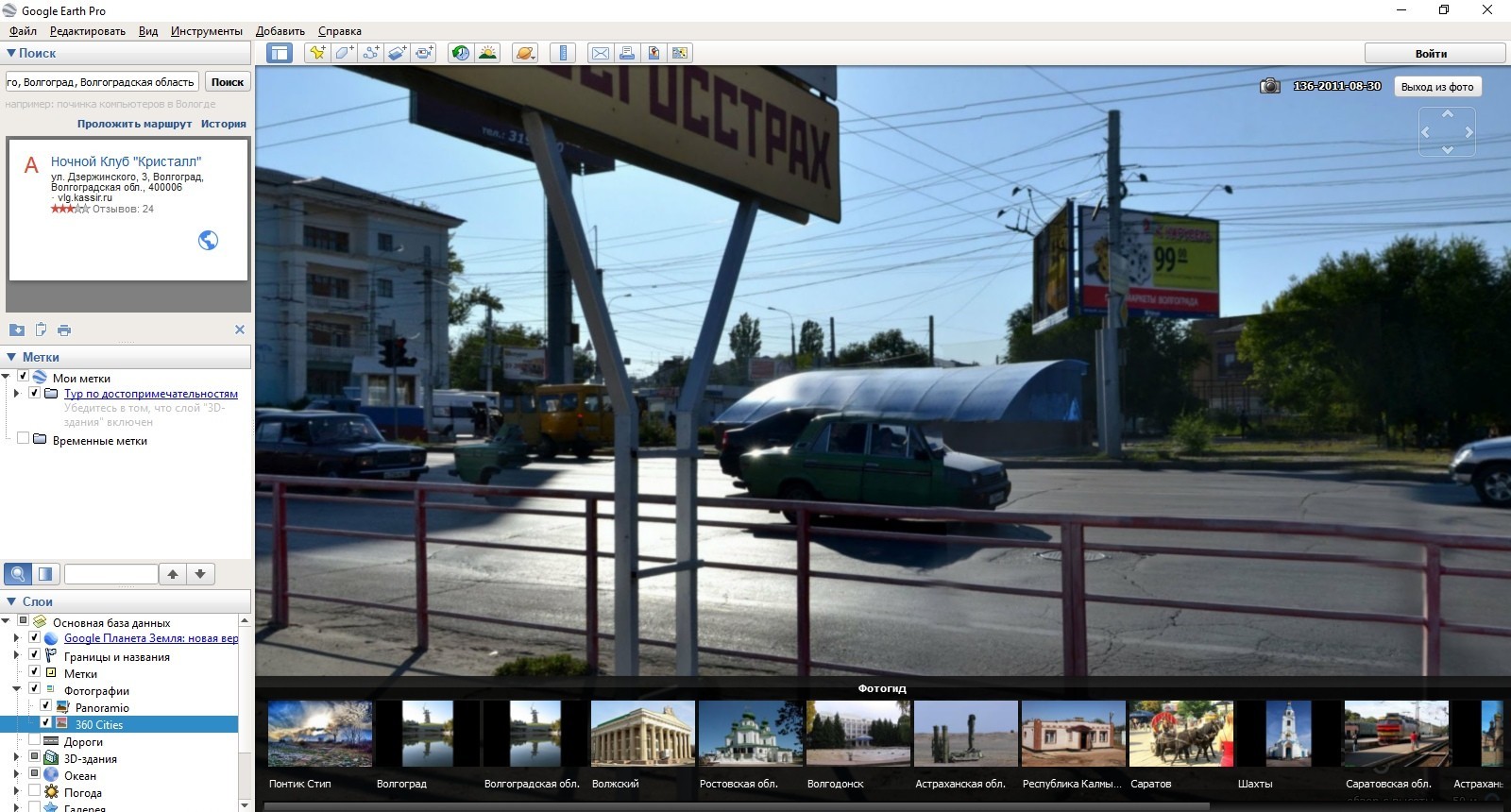Open the Вид menu
The image size is (1511, 812).
[x=148, y=31]
